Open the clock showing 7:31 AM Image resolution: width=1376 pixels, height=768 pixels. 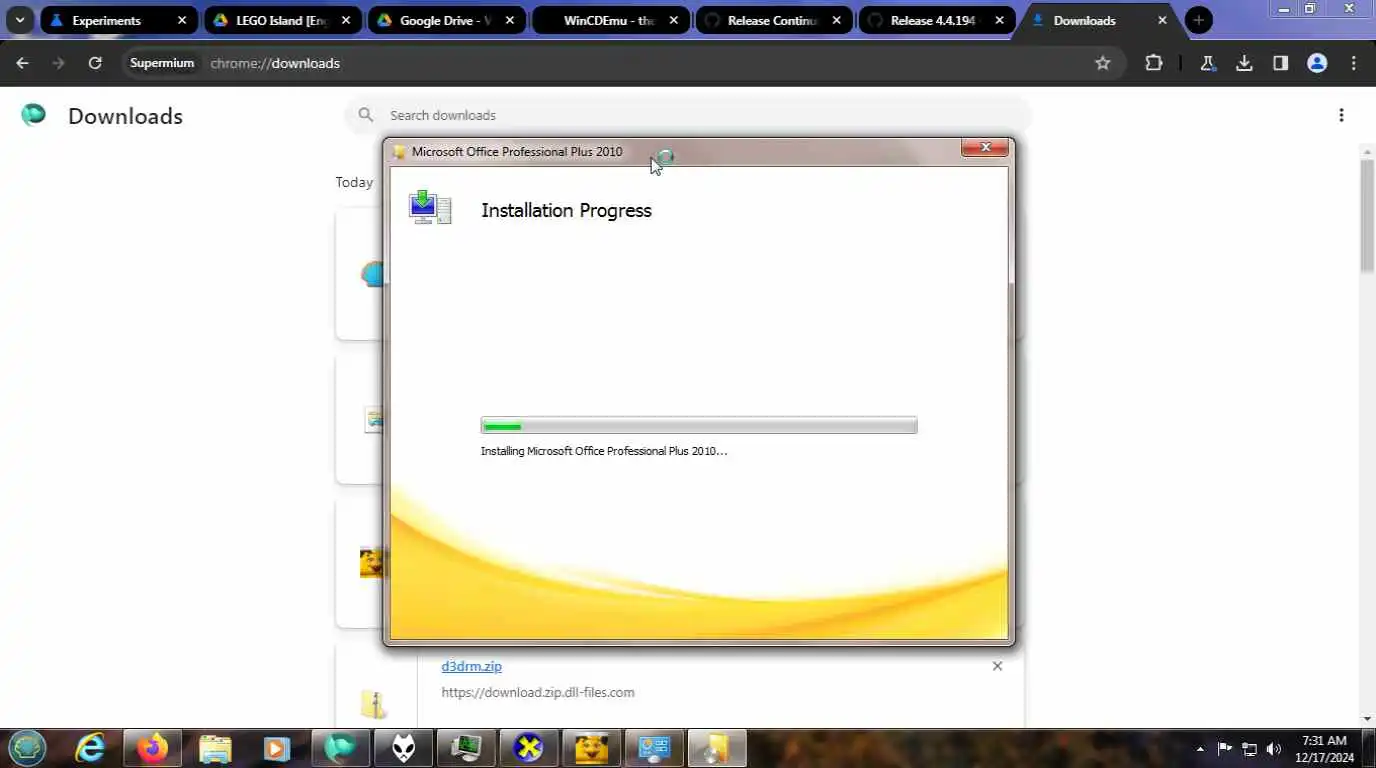point(1324,749)
